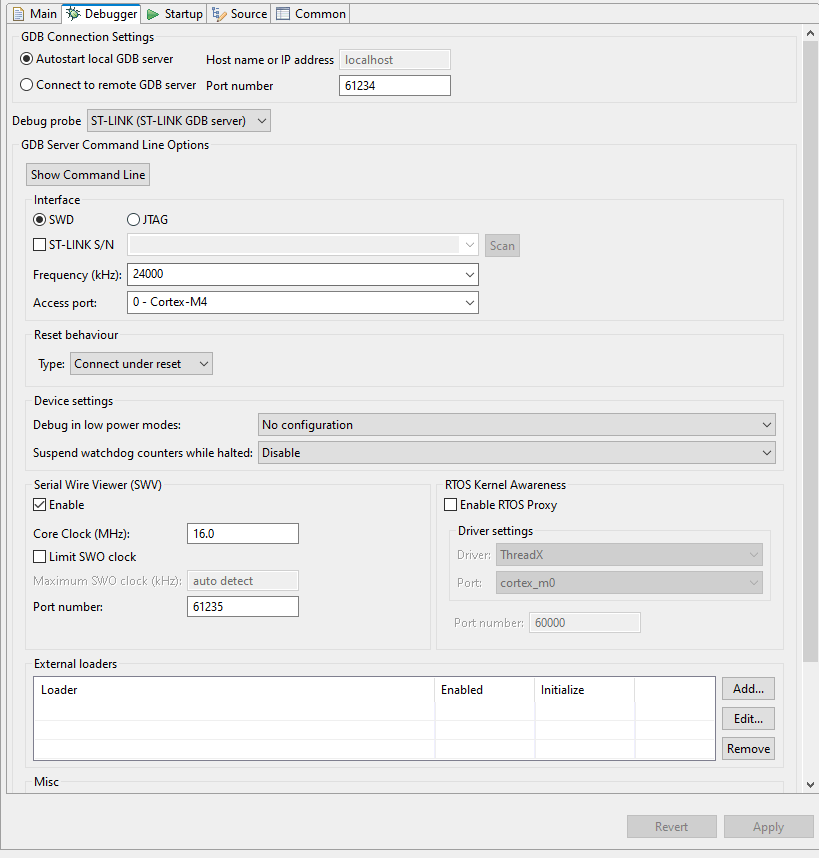Screen dimensions: 819x858
Task: Click Add... external loader button
Action: (x=748, y=689)
